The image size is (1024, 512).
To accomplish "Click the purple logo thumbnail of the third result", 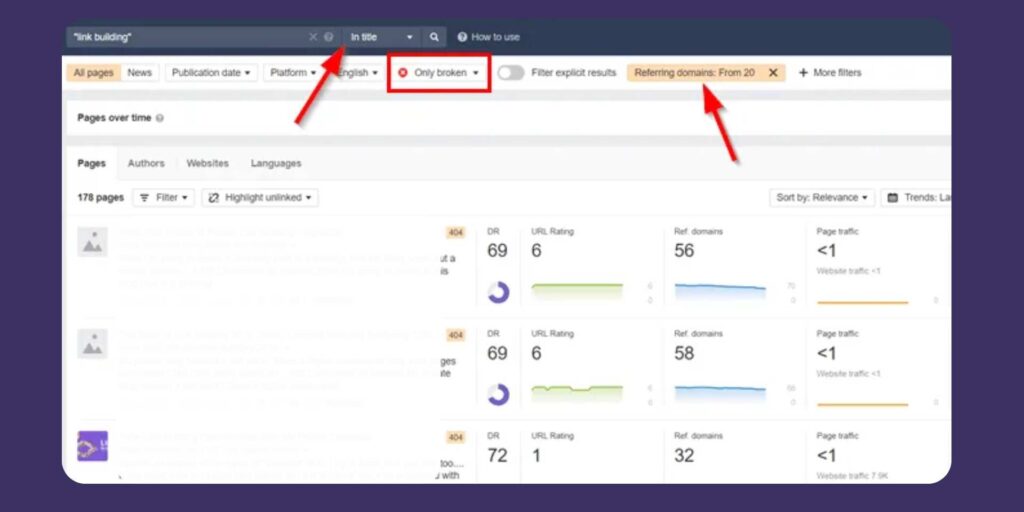I will [92, 446].
